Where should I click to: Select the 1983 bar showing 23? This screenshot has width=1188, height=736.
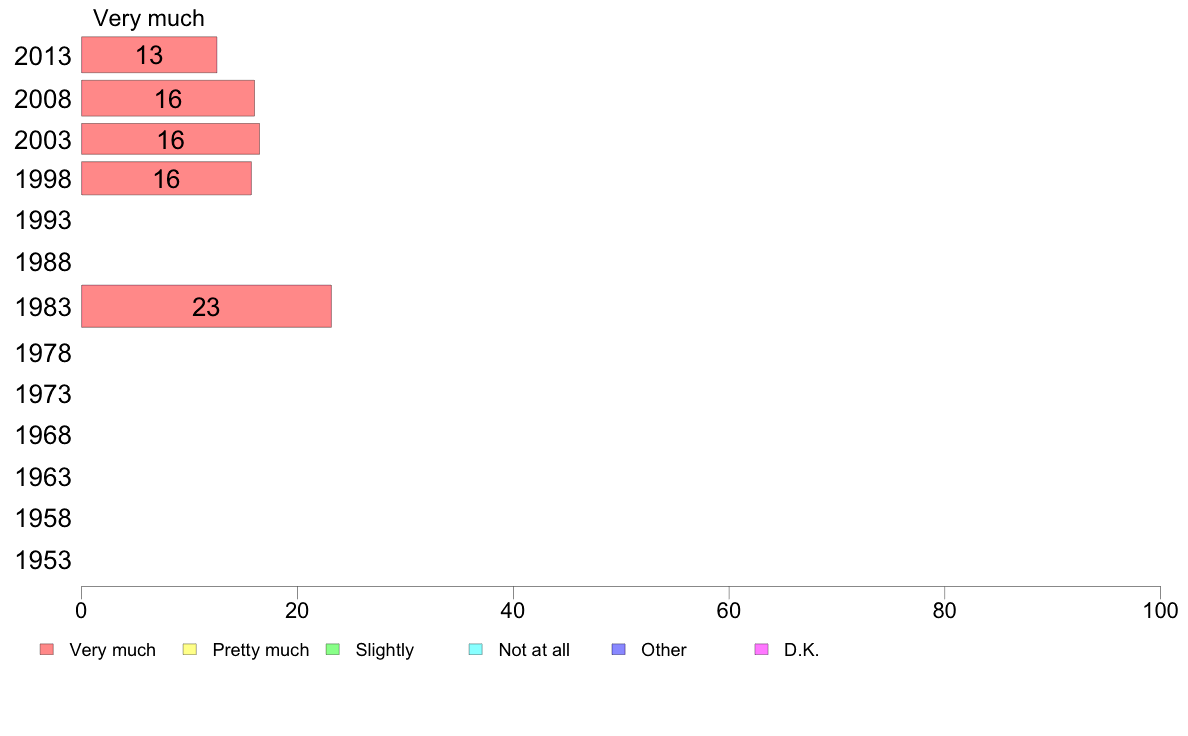click(206, 307)
